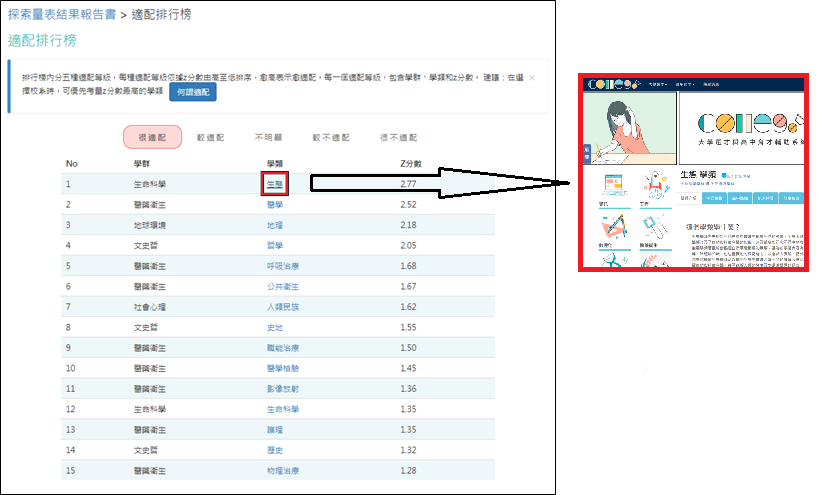Open the 史地 學類 link
Screen dimensions: 838x495
(275, 327)
